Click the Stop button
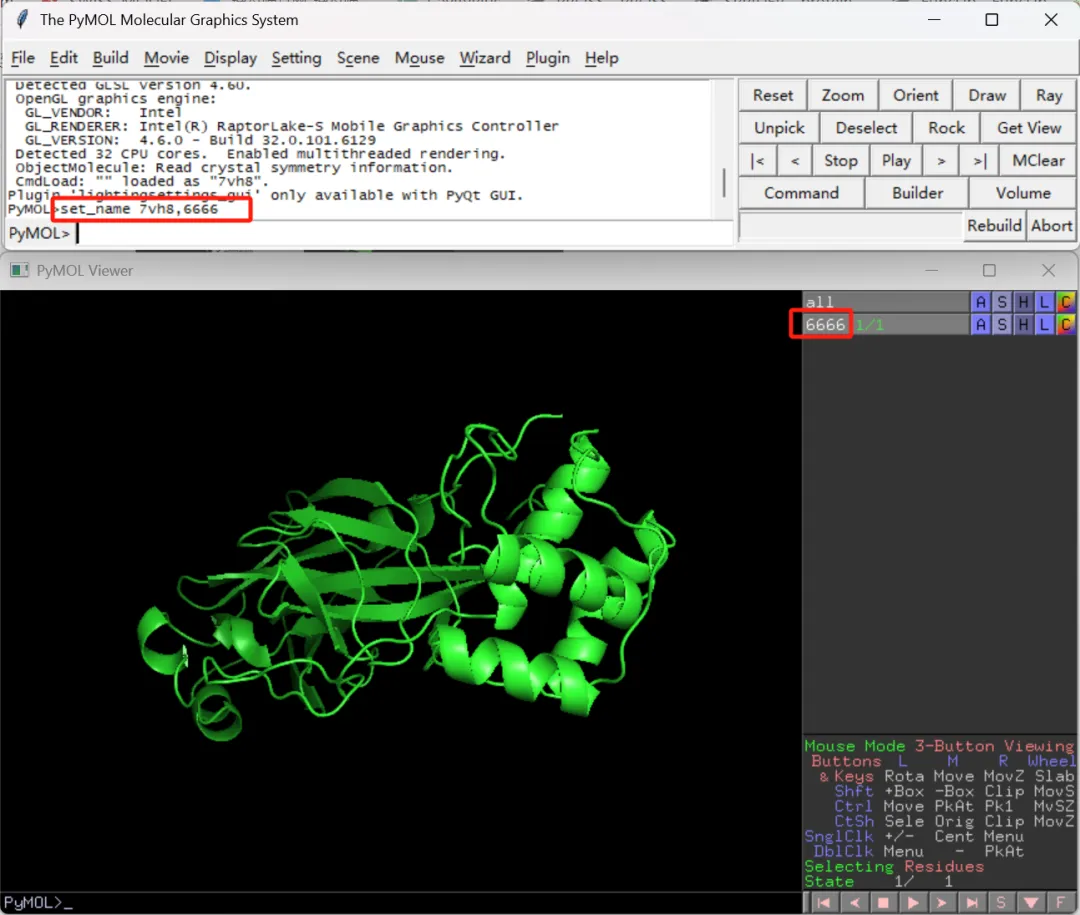Viewport: 1080px width, 915px height. pyautogui.click(x=840, y=161)
